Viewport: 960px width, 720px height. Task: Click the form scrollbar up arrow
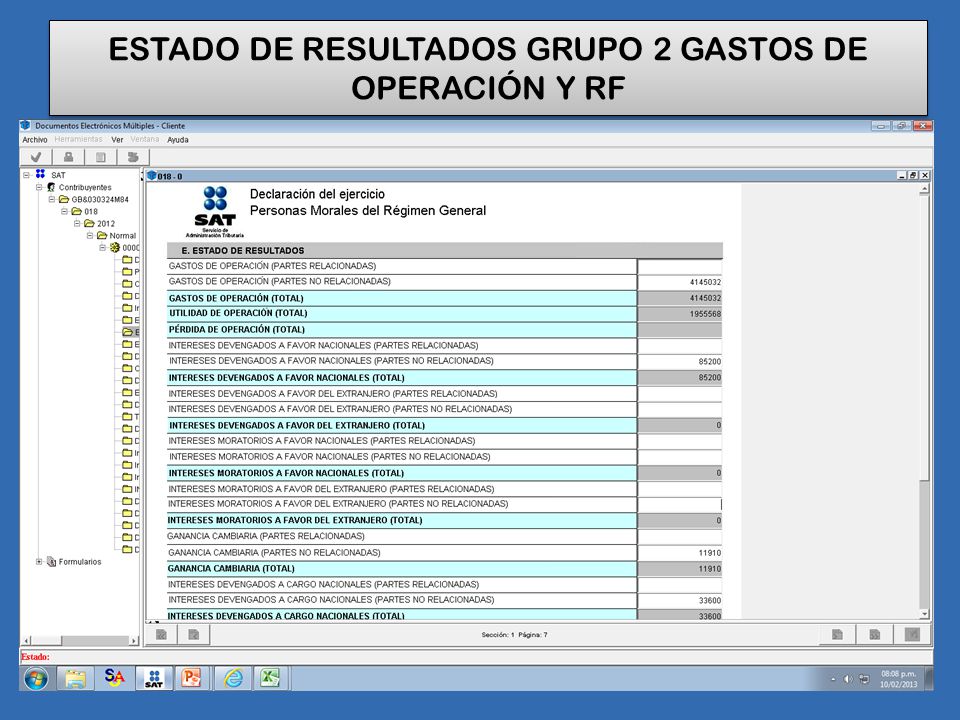click(924, 189)
